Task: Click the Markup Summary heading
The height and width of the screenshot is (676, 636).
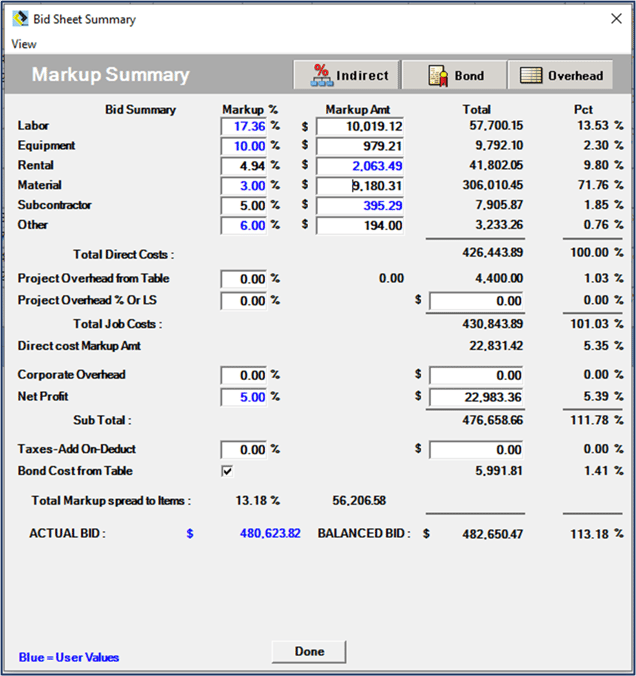Action: [x=110, y=75]
